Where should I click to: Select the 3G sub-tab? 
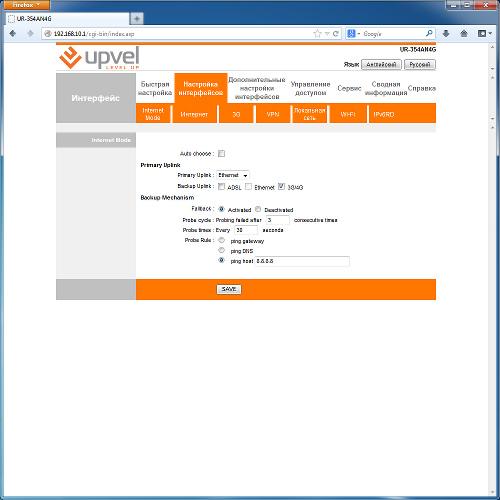click(x=236, y=114)
